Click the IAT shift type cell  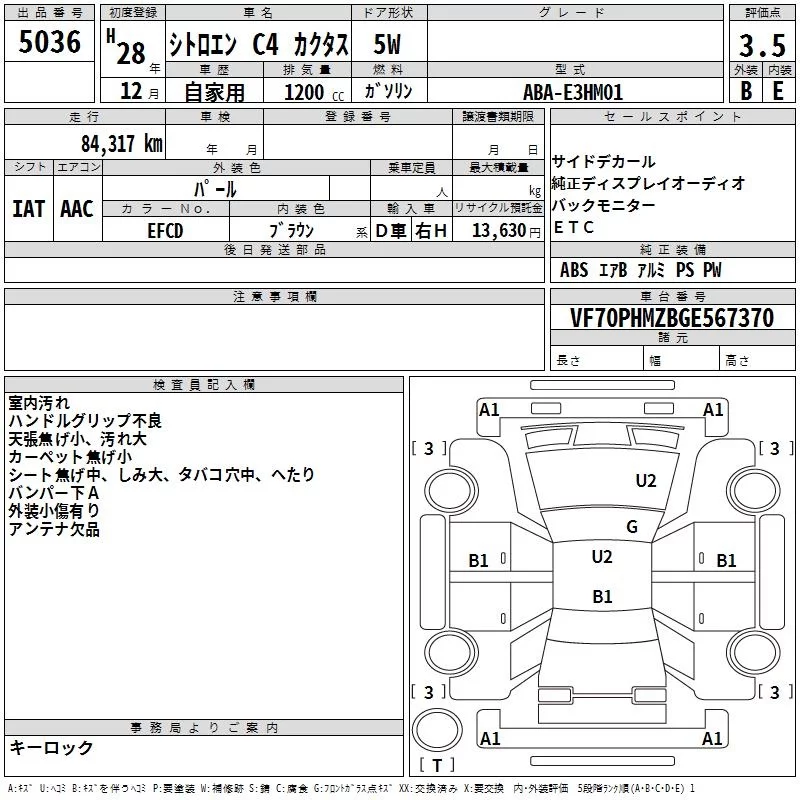pos(29,209)
